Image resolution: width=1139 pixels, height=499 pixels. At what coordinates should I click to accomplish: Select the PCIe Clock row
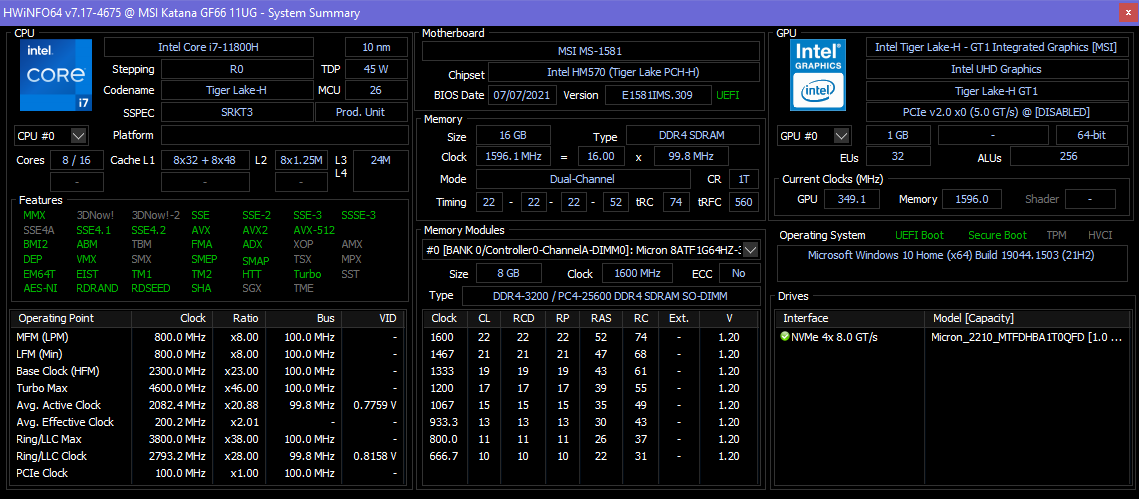210,473
